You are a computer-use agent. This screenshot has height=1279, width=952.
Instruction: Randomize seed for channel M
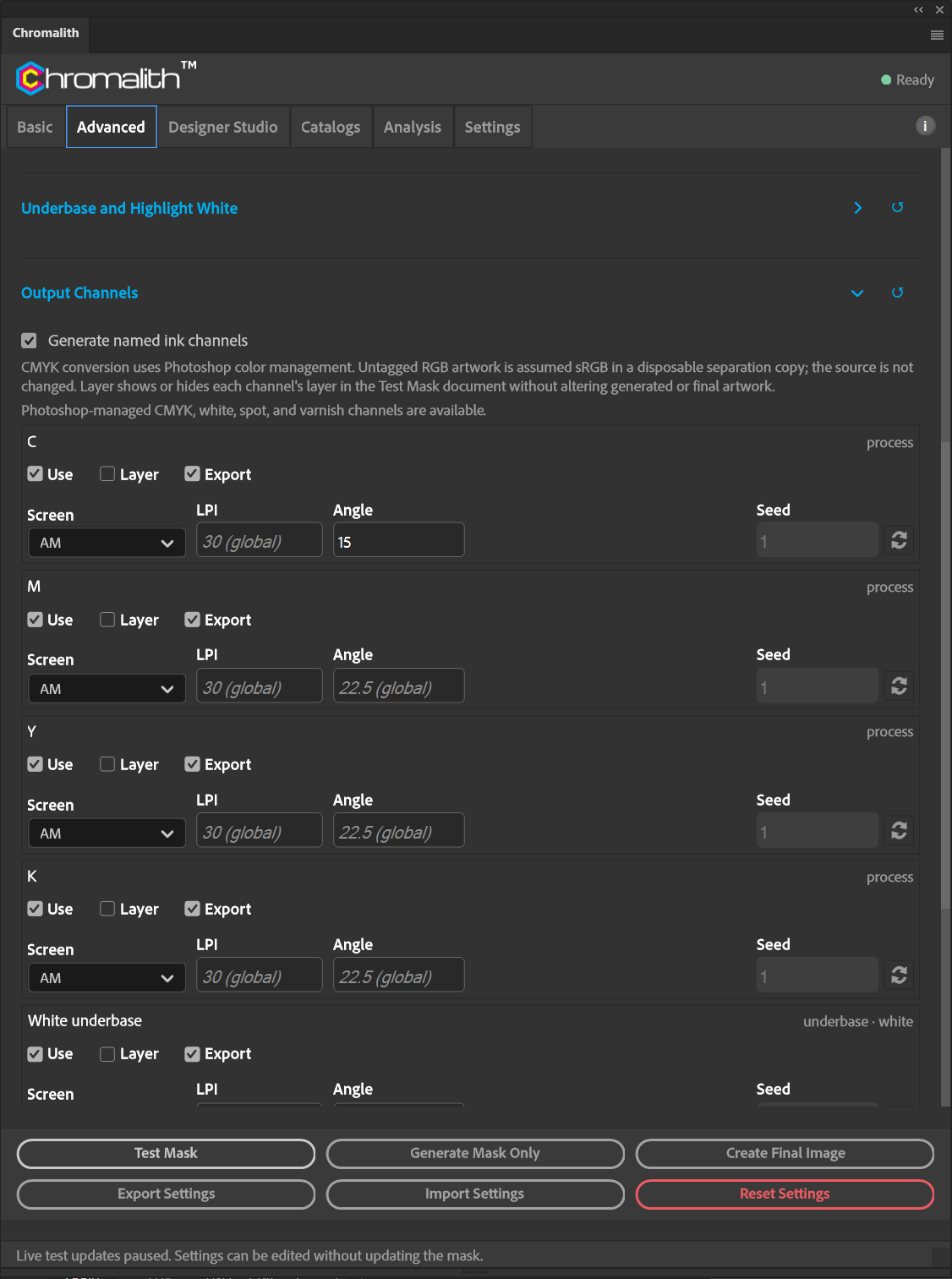899,686
